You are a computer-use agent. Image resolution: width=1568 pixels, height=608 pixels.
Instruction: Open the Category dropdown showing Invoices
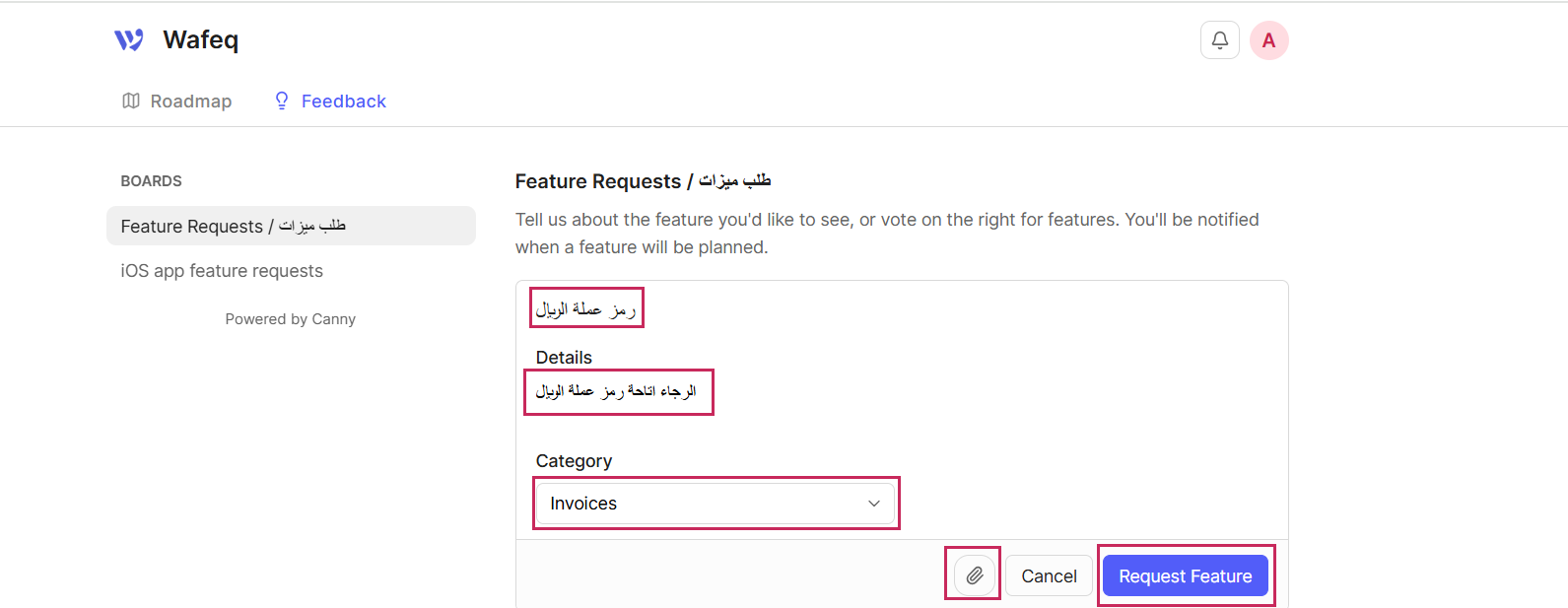click(716, 503)
